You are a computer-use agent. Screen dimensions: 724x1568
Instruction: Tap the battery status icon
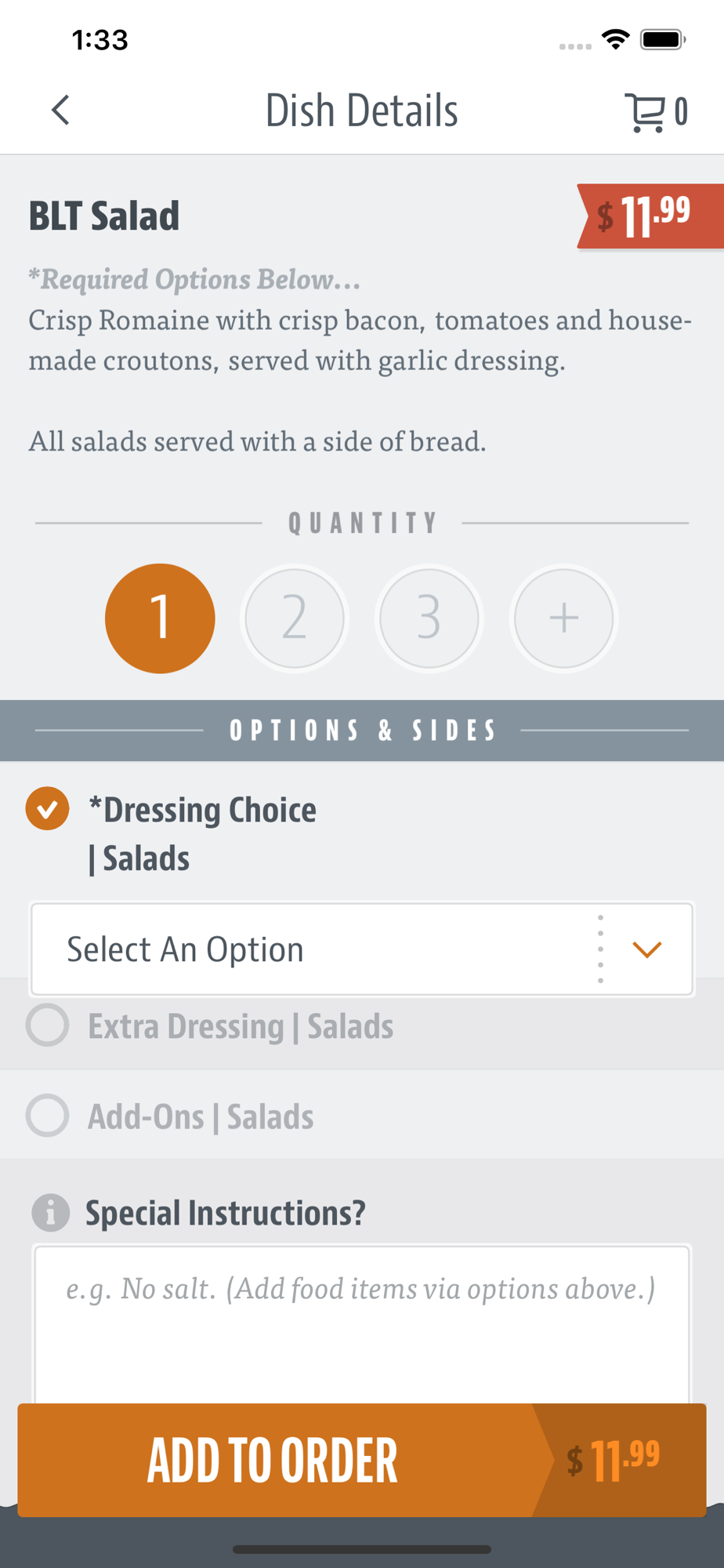point(663,39)
